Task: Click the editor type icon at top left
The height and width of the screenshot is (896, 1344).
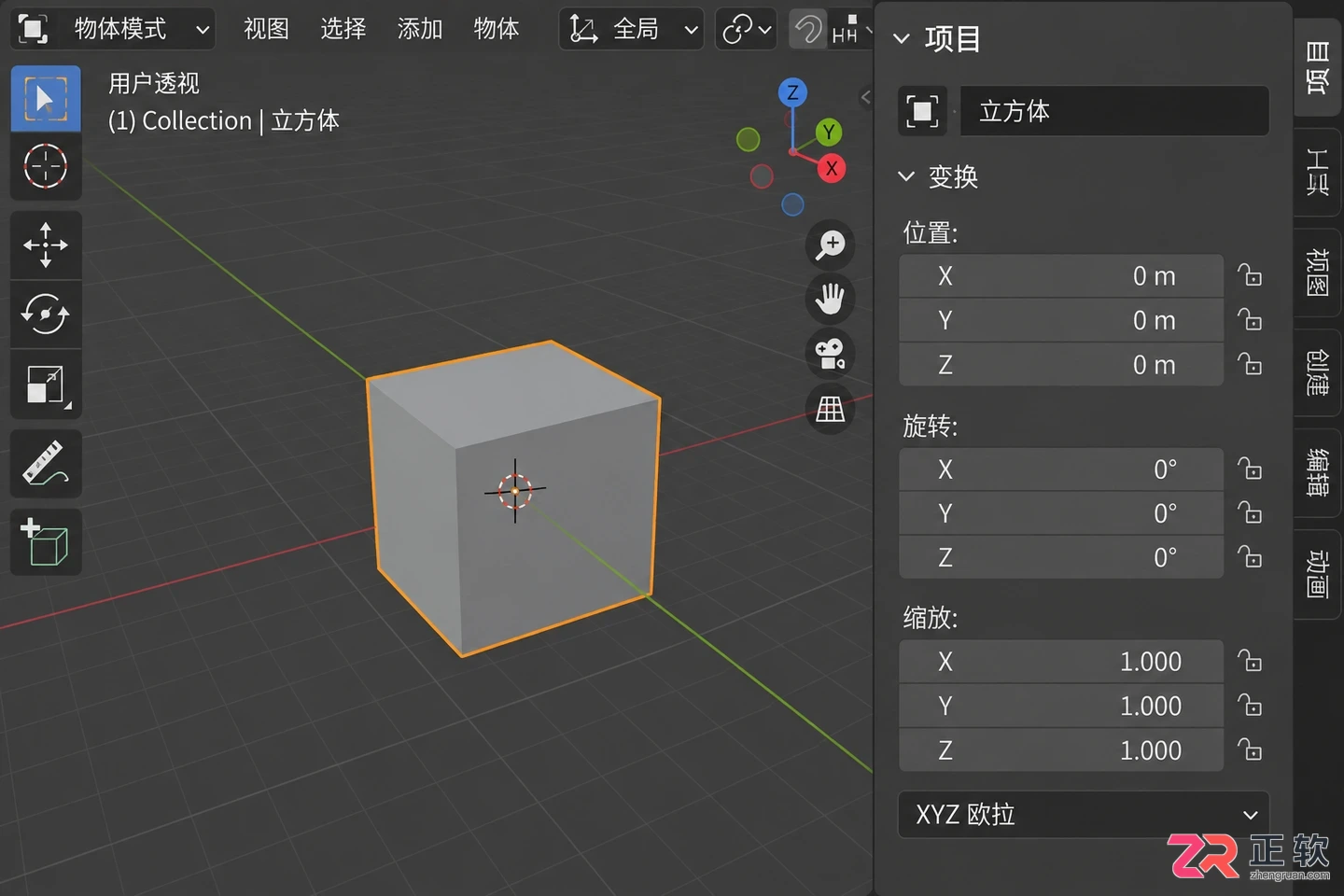Action: [33, 29]
